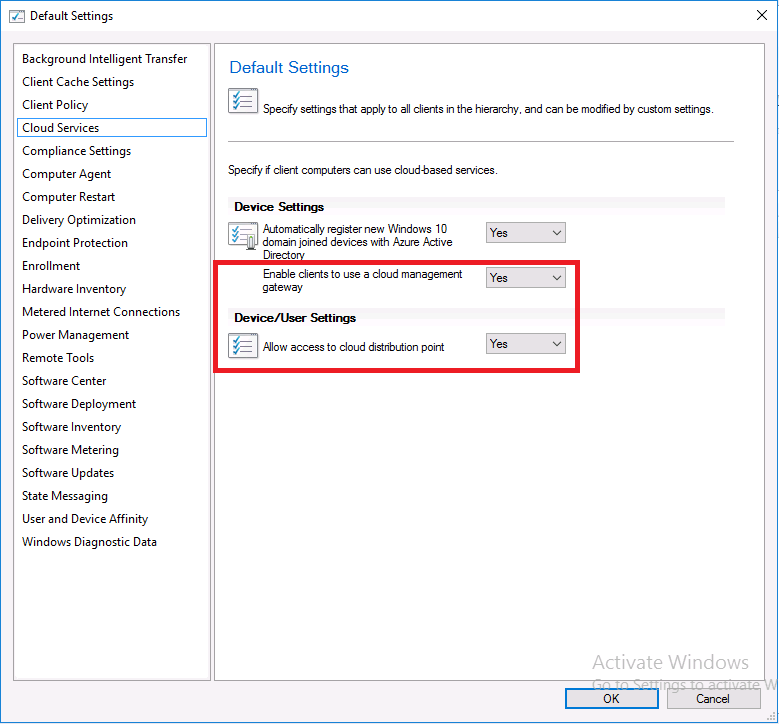Click the 'Specify if client computers can use cloud-based services' text
779x724 pixels.
363,170
